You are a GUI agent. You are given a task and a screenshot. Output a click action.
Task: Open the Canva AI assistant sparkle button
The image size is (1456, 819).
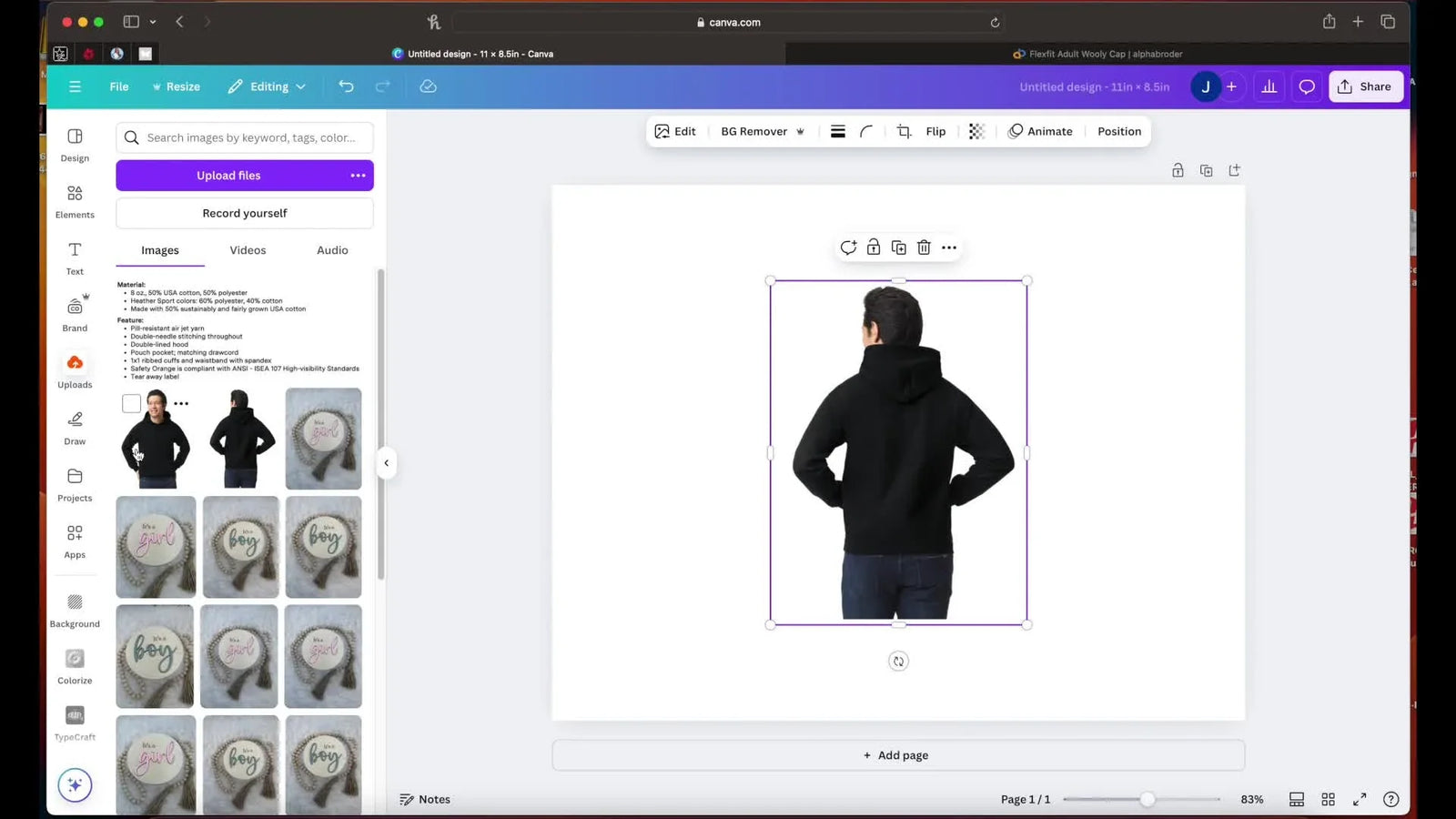pyautogui.click(x=74, y=784)
